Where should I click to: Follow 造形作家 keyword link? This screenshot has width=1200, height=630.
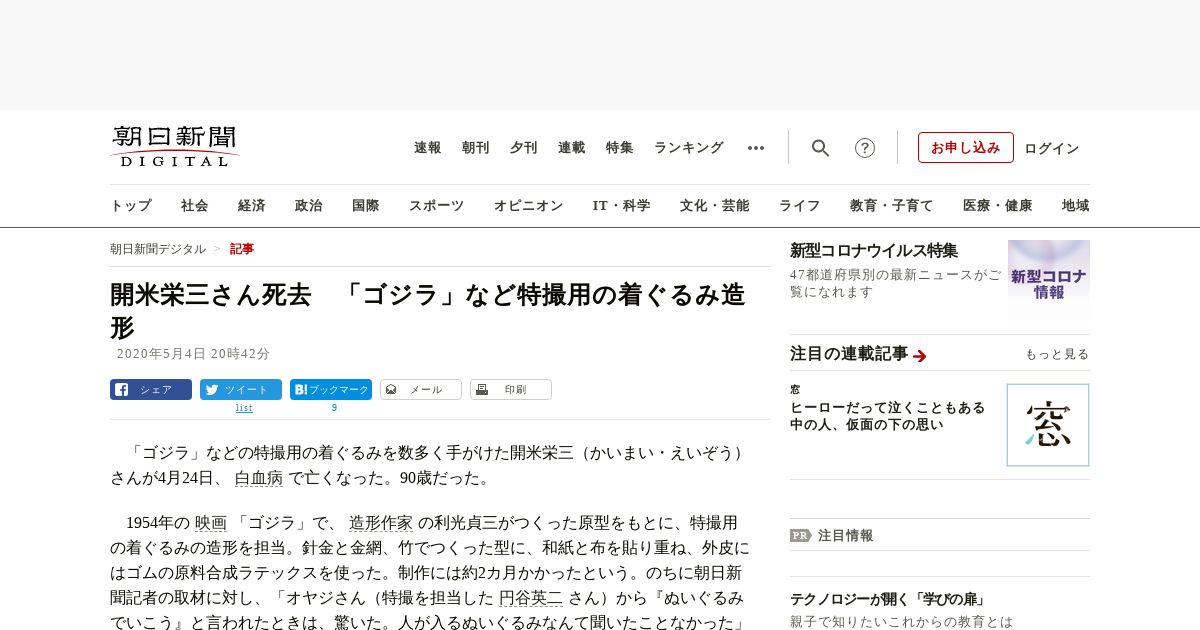point(381,523)
